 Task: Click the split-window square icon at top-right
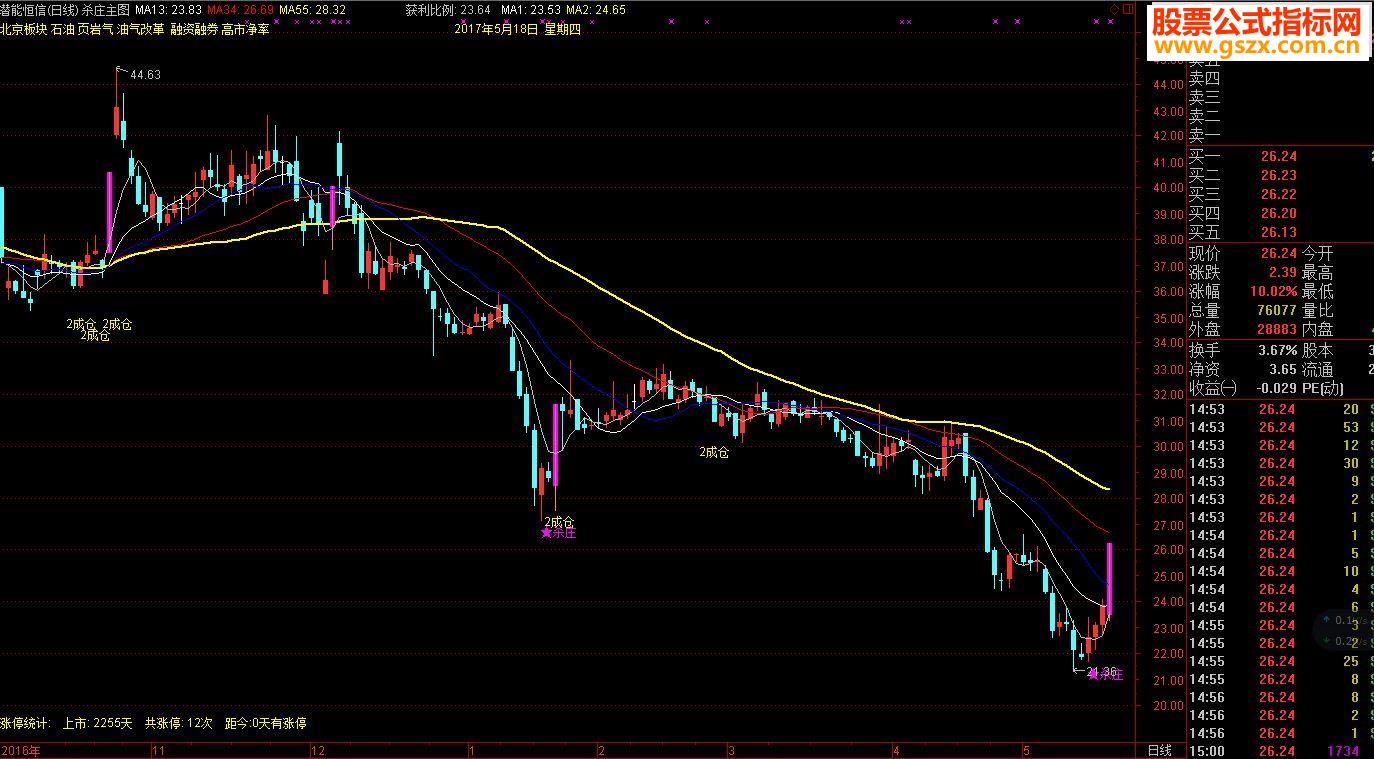1128,9
